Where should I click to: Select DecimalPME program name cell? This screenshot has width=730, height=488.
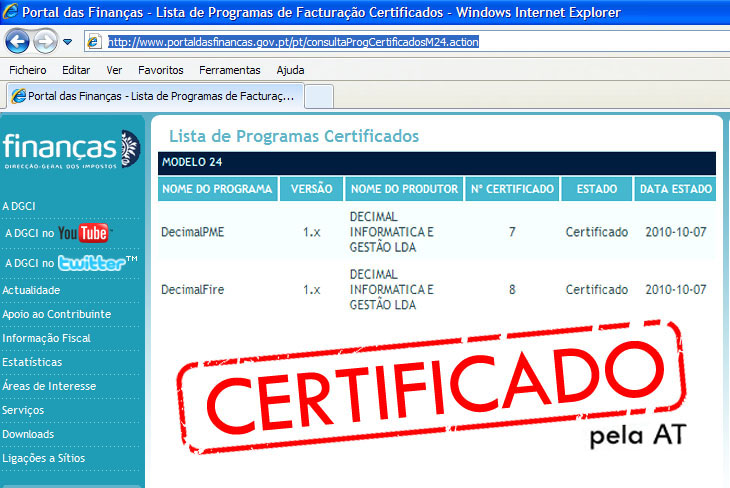tap(193, 232)
